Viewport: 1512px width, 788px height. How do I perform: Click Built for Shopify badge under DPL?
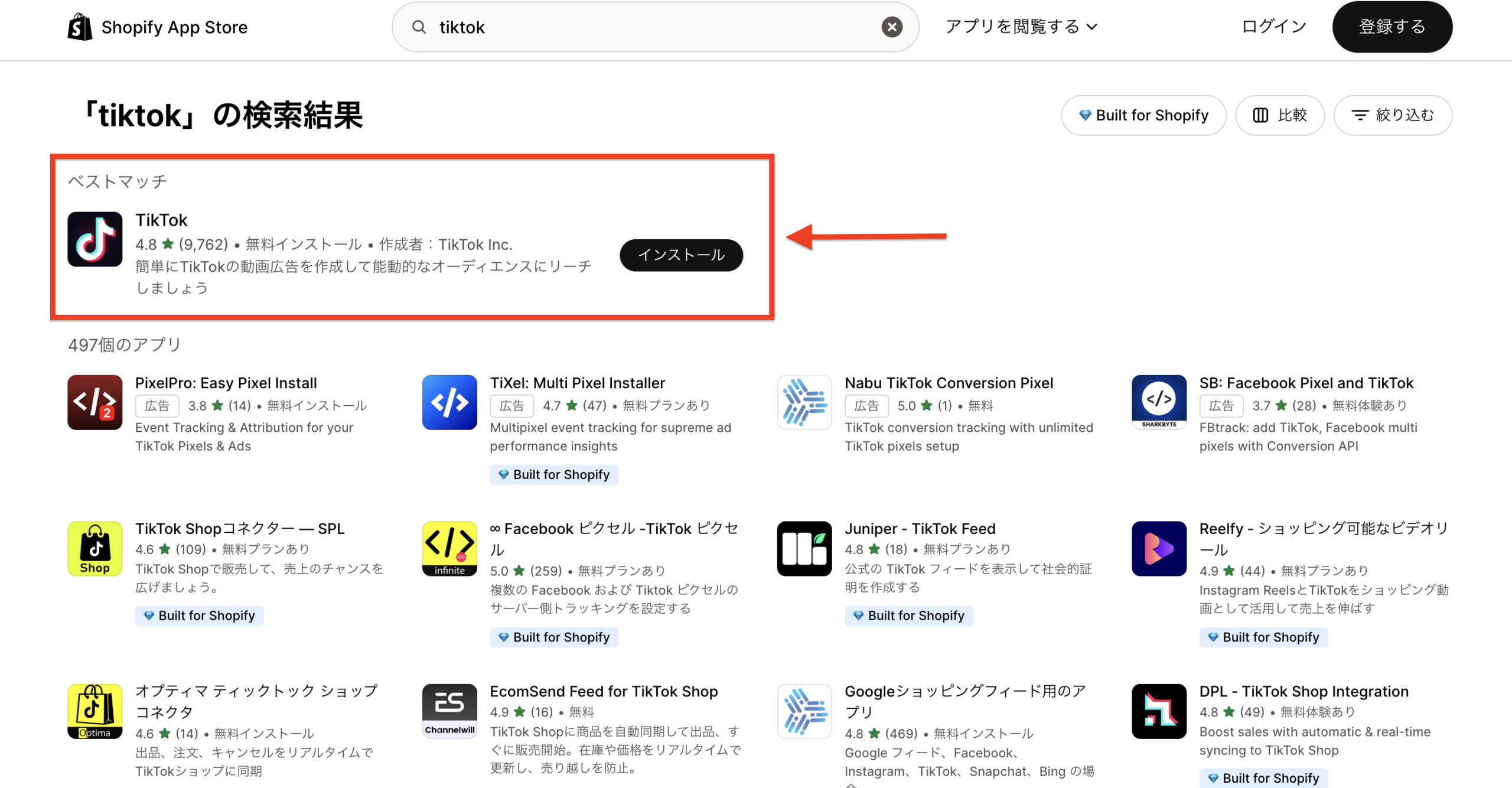(1264, 778)
